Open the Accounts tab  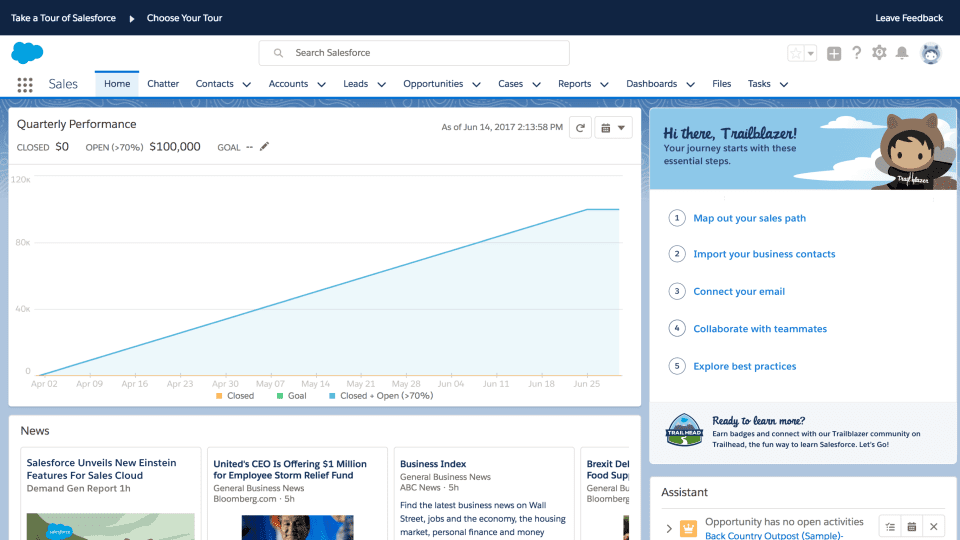(288, 84)
